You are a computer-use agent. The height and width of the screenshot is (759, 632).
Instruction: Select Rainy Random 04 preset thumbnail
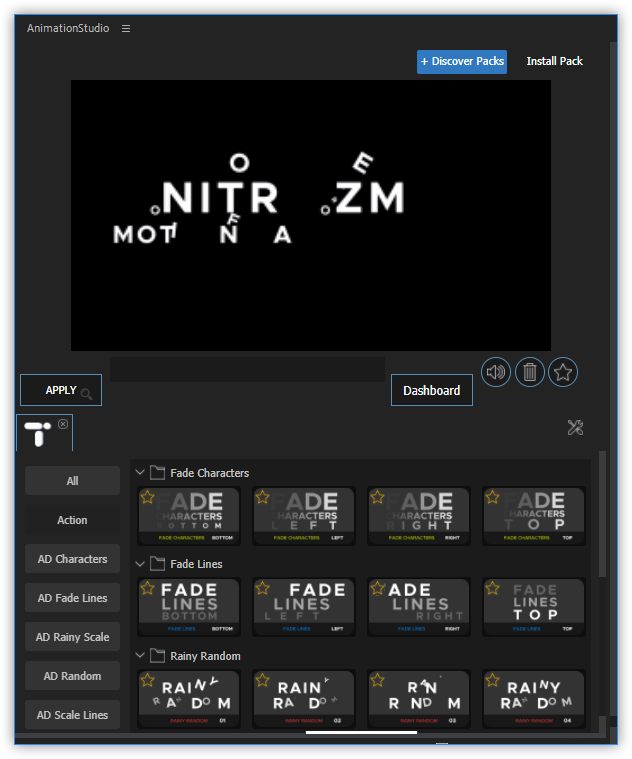pyautogui.click(x=534, y=699)
